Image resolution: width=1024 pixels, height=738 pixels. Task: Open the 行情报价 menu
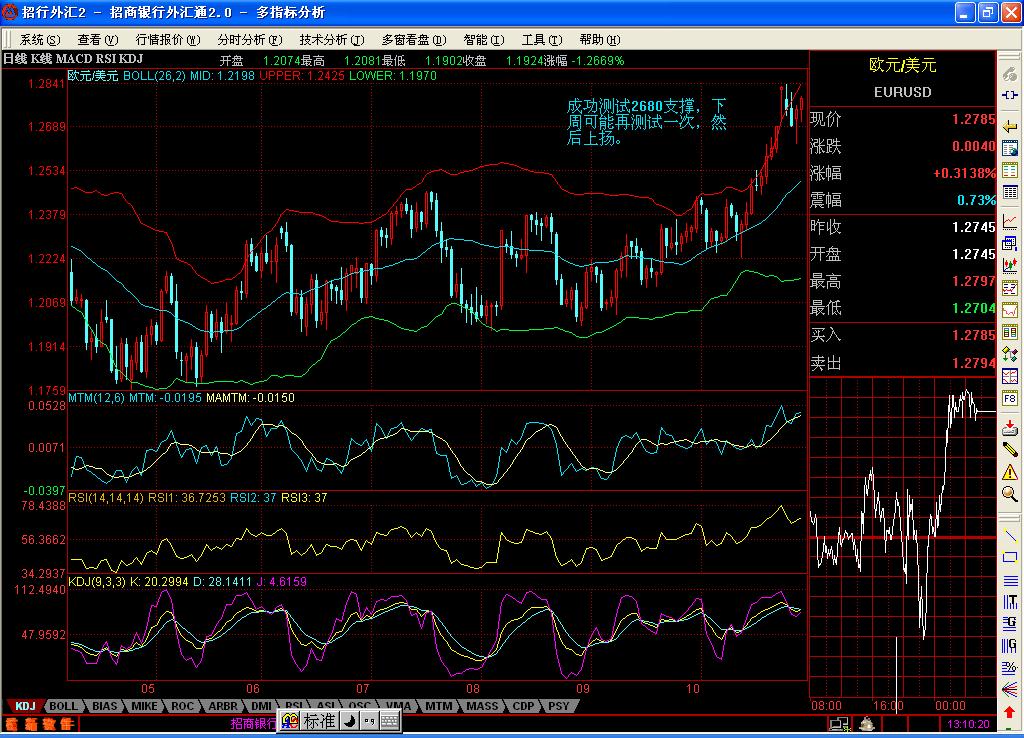168,40
